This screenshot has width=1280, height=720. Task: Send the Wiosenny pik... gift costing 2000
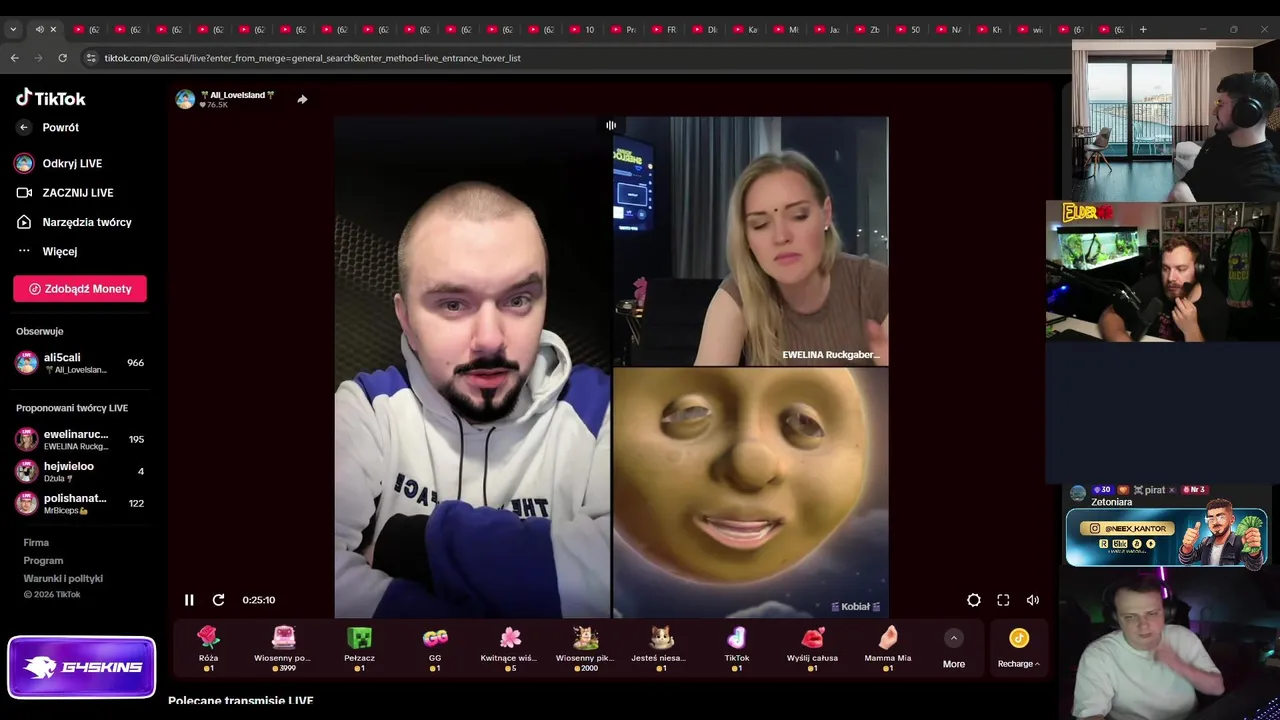click(x=585, y=648)
